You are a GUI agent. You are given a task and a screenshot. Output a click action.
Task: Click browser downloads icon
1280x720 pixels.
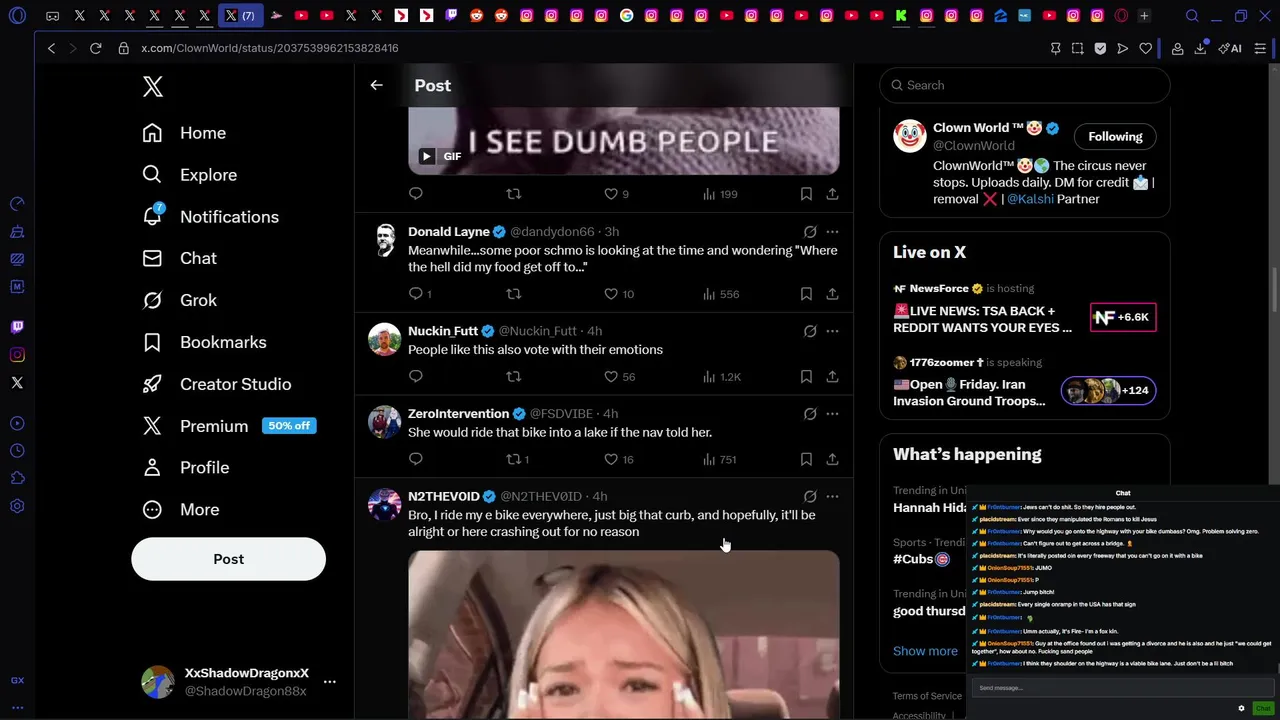[x=1200, y=48]
